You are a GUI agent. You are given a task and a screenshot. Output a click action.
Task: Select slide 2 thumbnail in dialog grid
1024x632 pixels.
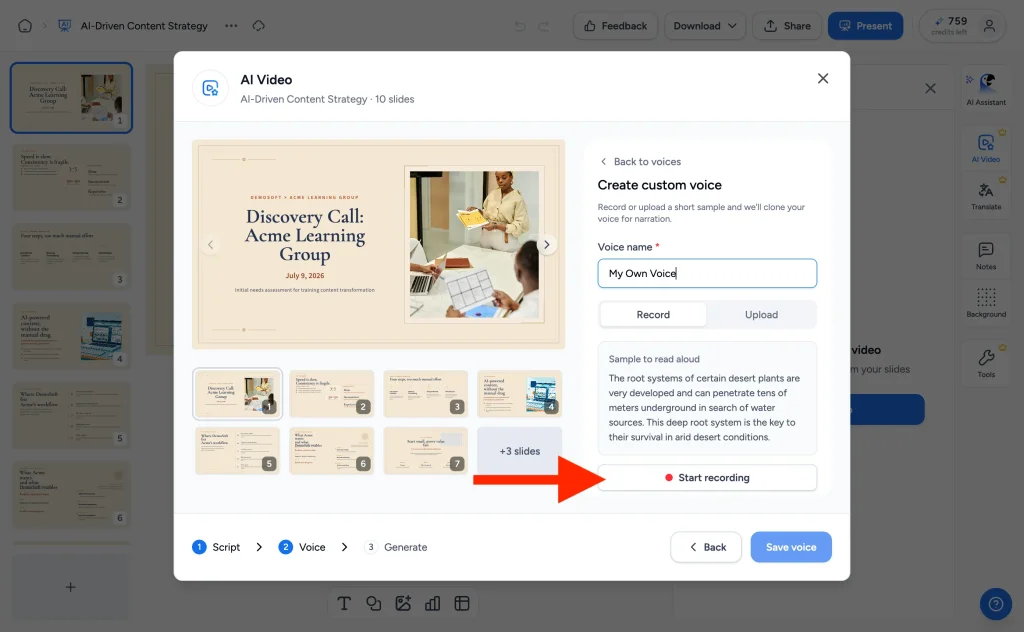[332, 394]
